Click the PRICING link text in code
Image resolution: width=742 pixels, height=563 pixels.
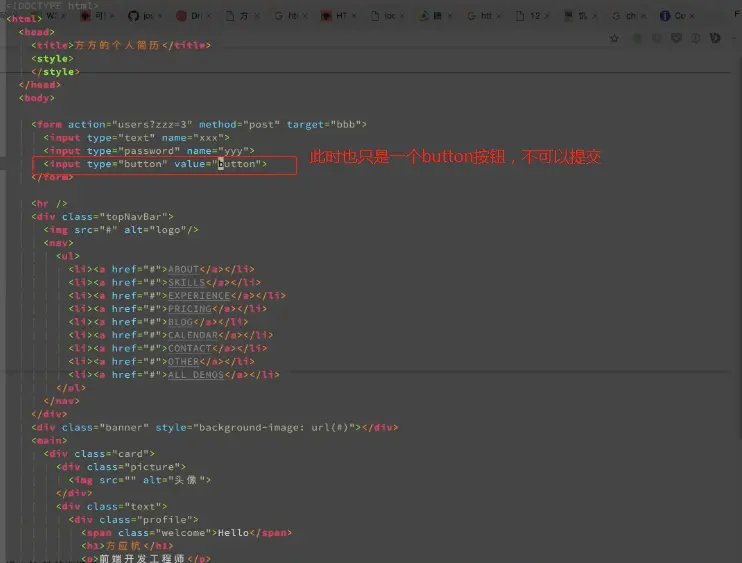click(190, 308)
